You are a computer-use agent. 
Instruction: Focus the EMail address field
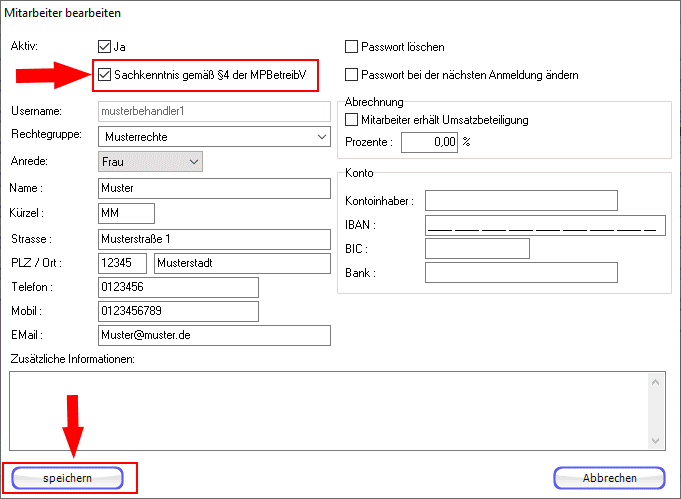pyautogui.click(x=213, y=336)
